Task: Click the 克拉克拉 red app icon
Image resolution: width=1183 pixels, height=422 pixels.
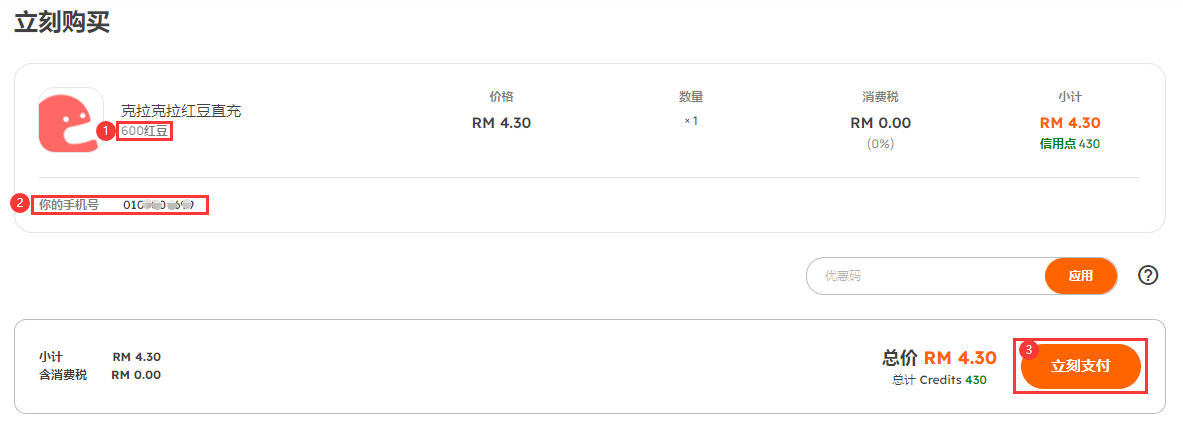Action: [71, 120]
